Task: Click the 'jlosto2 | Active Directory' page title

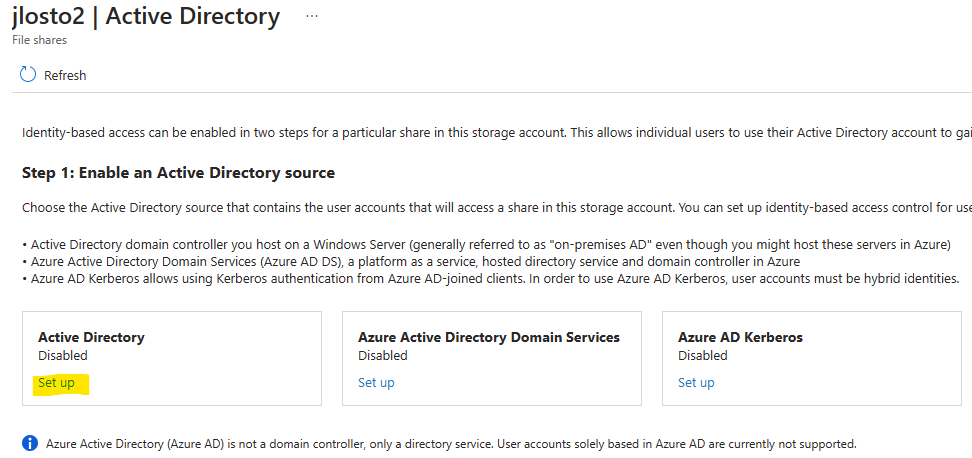Action: 146,17
